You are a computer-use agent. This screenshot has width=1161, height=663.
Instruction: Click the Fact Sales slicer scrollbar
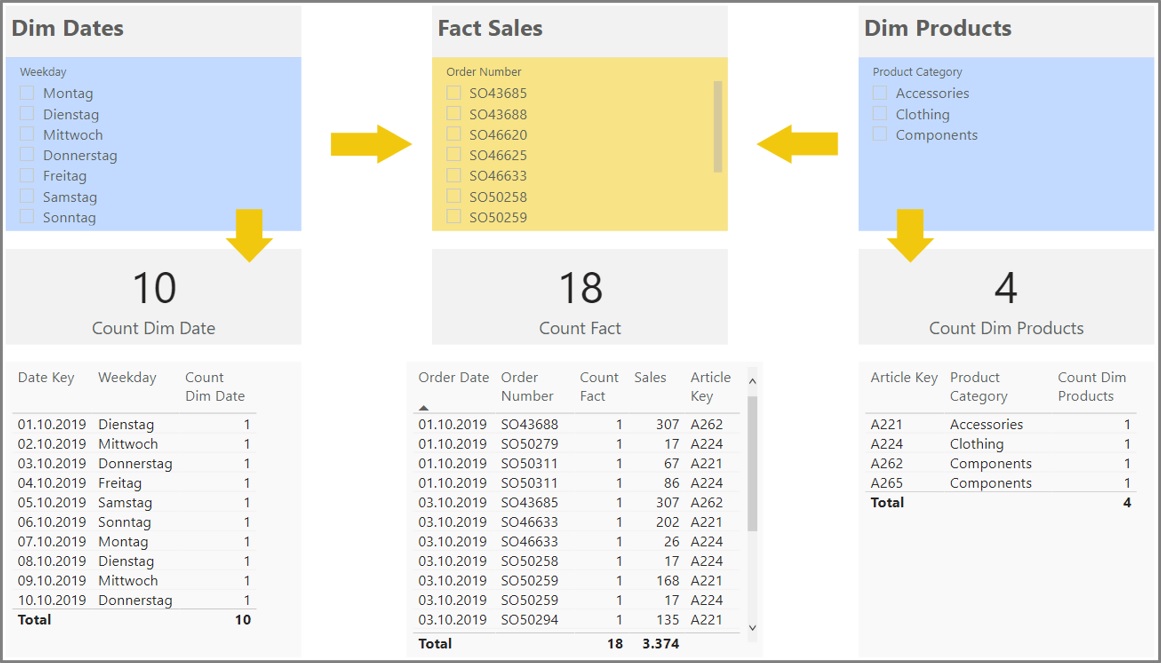(x=719, y=125)
